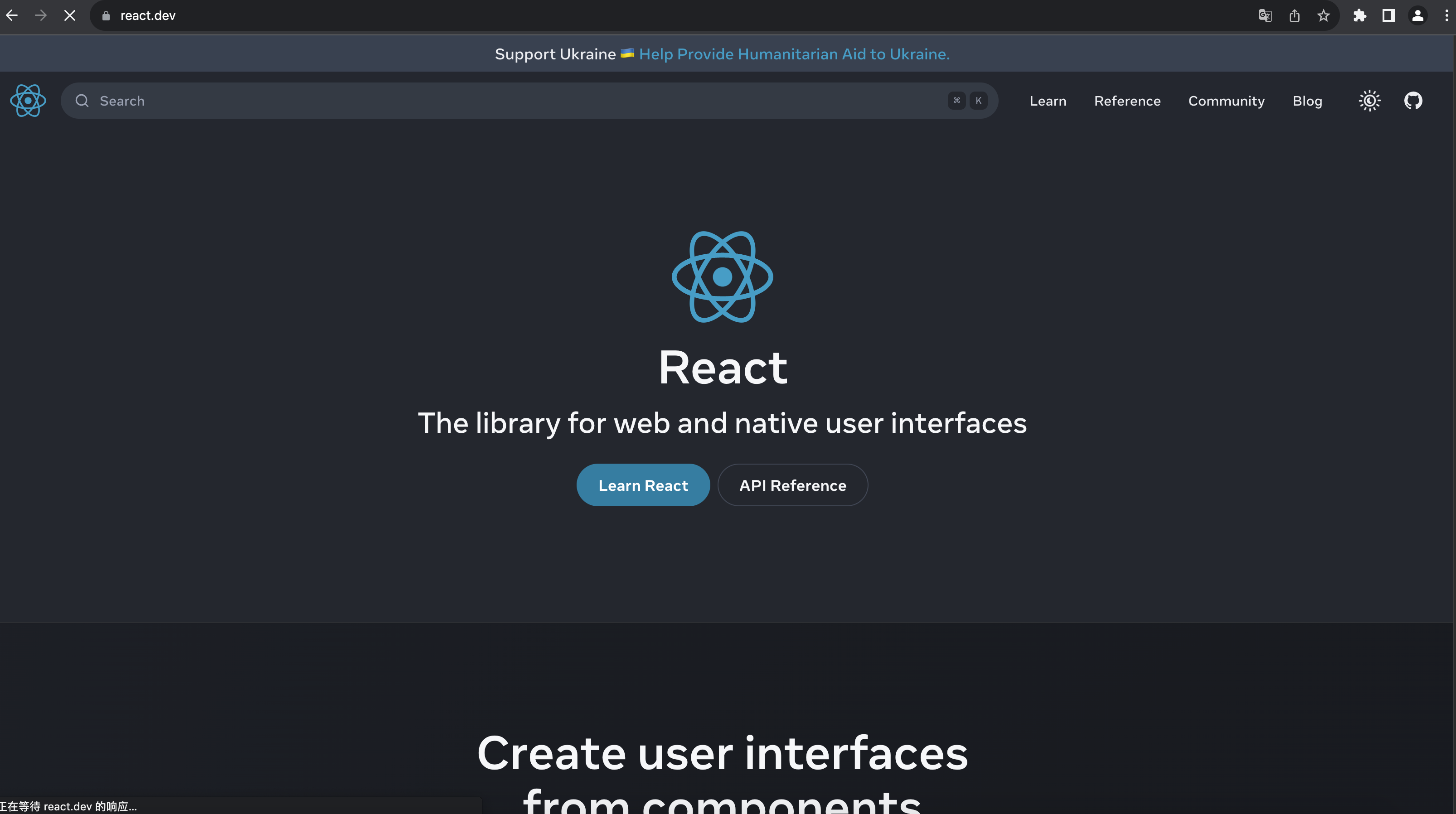Click the react.dev address bar URL

pos(147,16)
